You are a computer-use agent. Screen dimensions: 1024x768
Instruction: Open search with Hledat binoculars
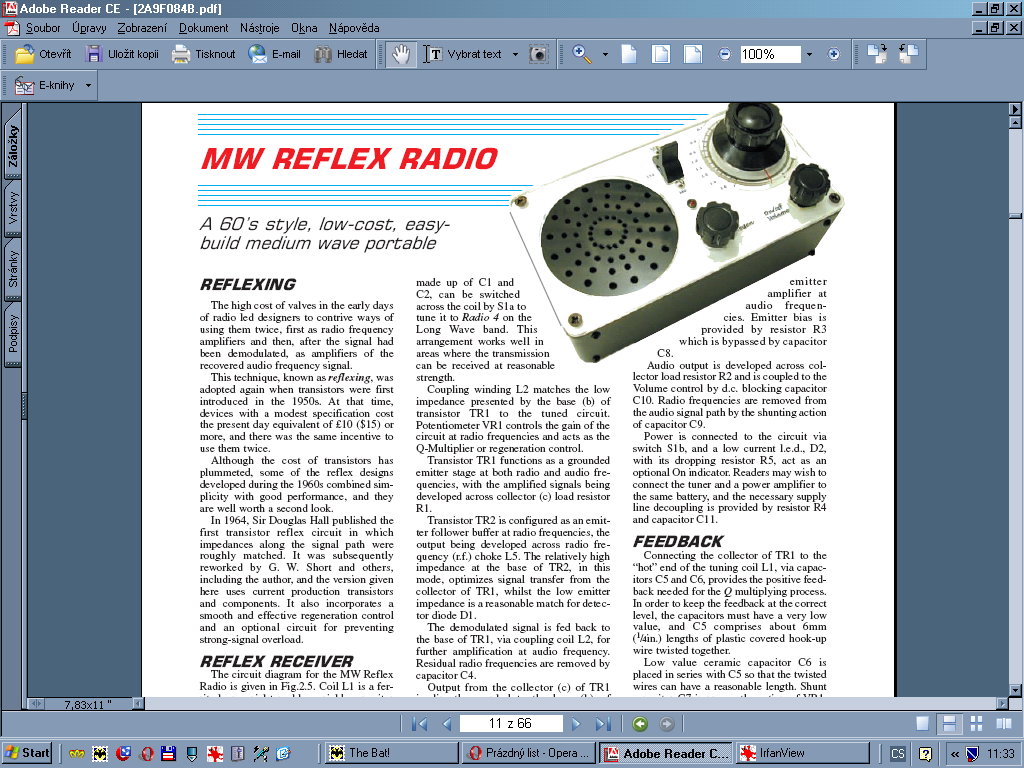341,54
